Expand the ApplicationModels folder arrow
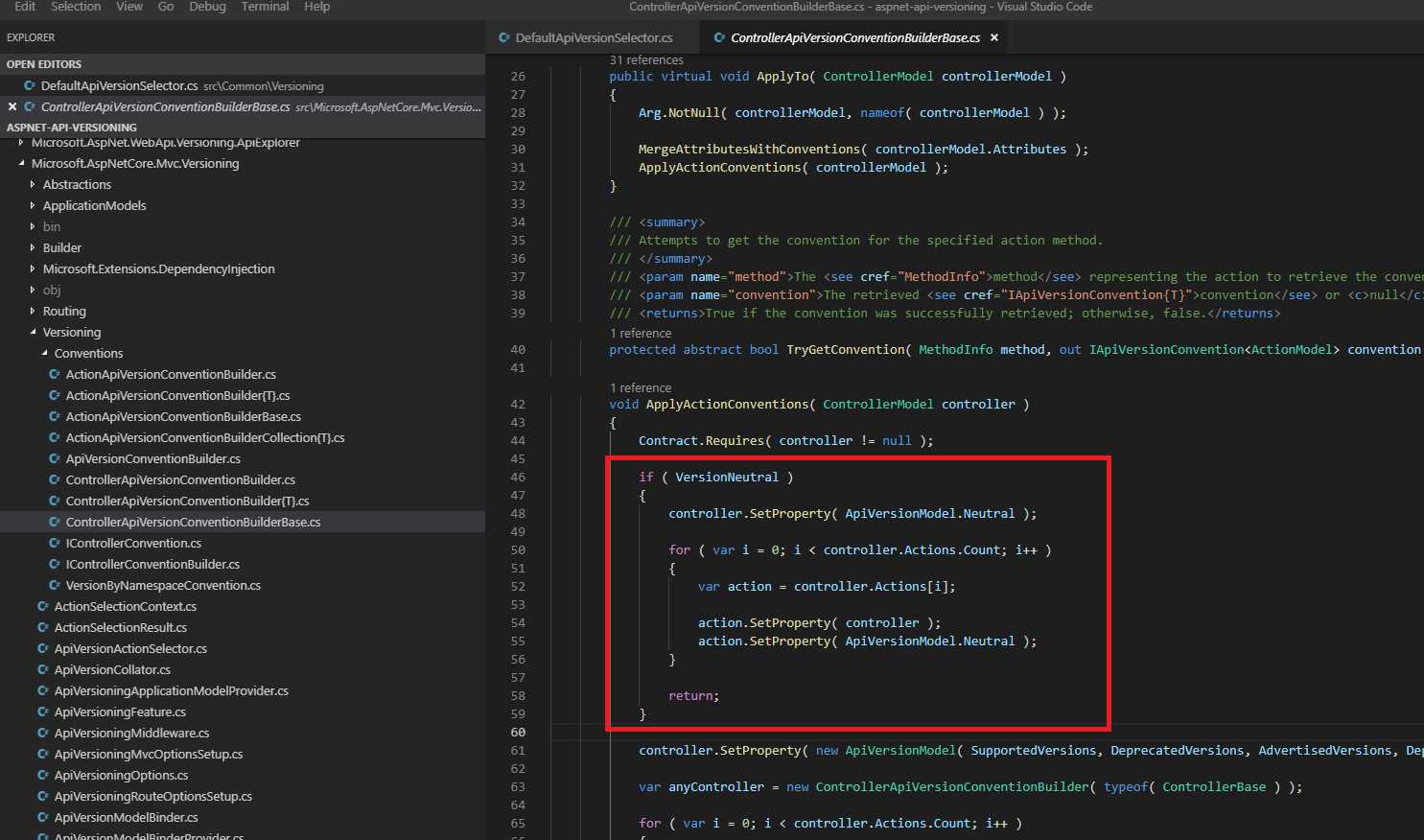Viewport: 1424px width, 840px height. (x=33, y=205)
